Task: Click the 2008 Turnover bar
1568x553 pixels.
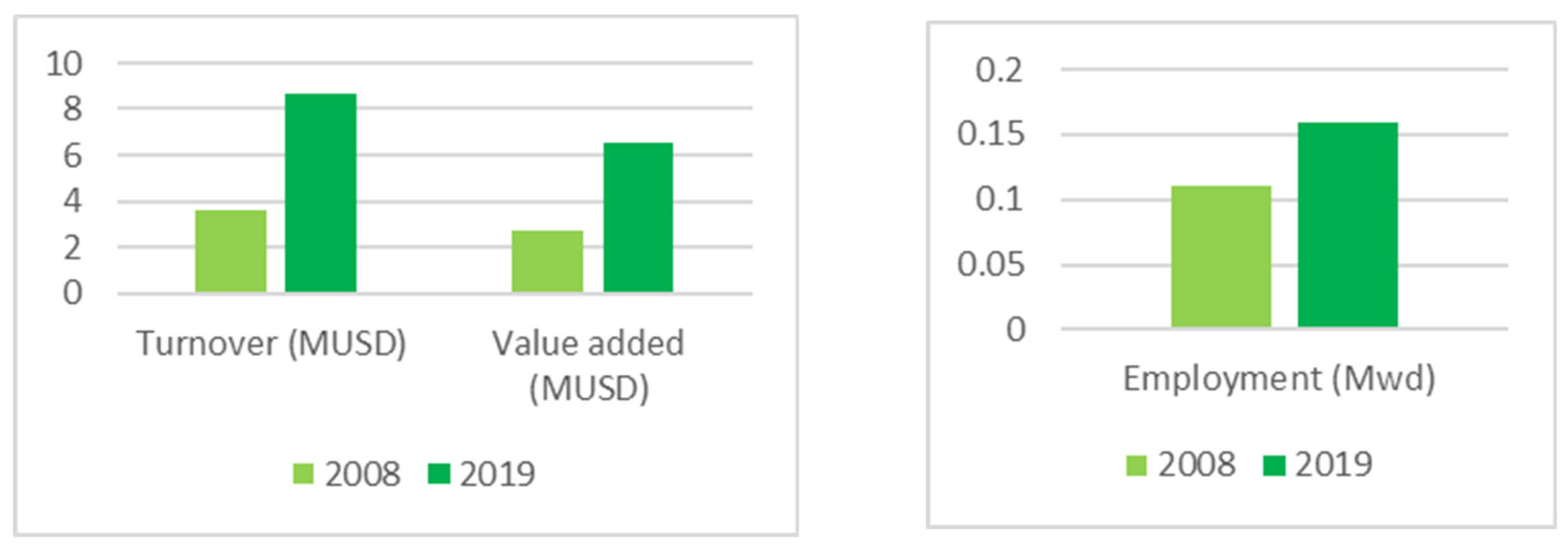Action: coord(231,251)
